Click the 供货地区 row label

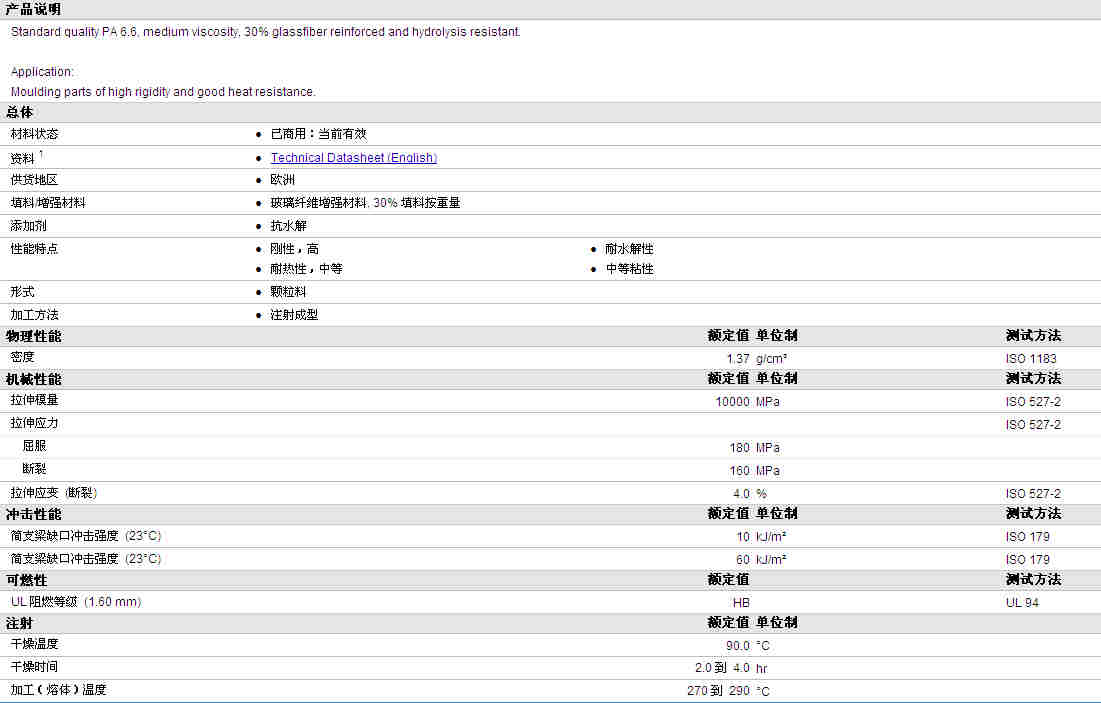[34, 180]
